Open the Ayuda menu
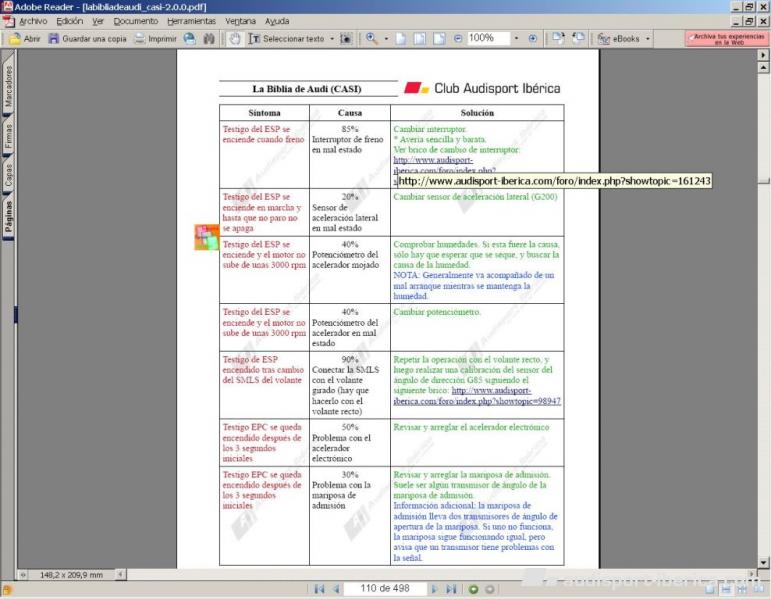 pos(277,21)
